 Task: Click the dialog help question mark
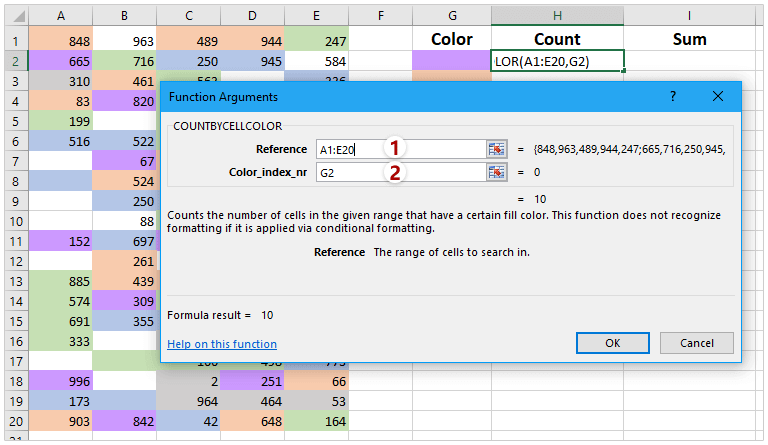[x=673, y=96]
